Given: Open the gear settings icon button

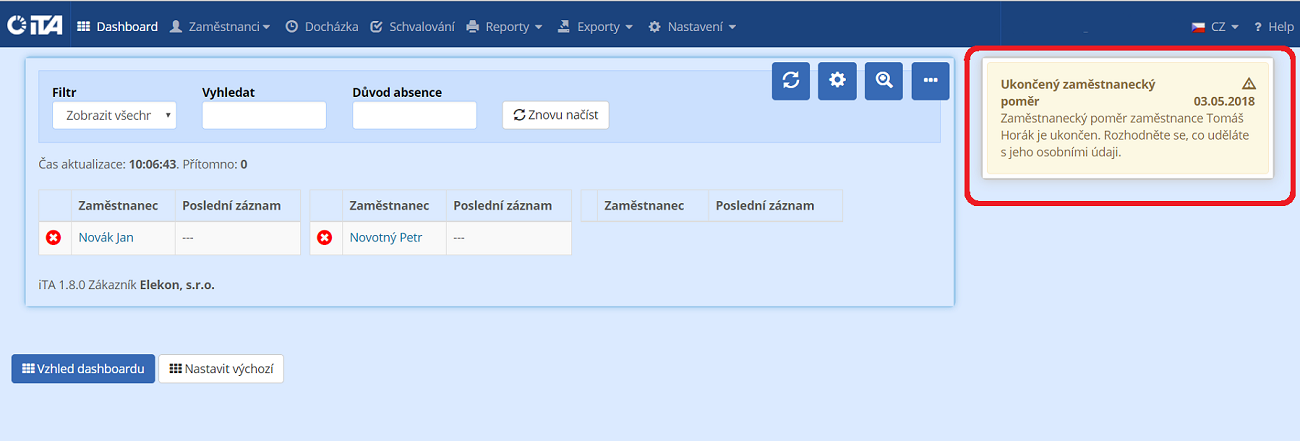Looking at the screenshot, I should pos(837,81).
